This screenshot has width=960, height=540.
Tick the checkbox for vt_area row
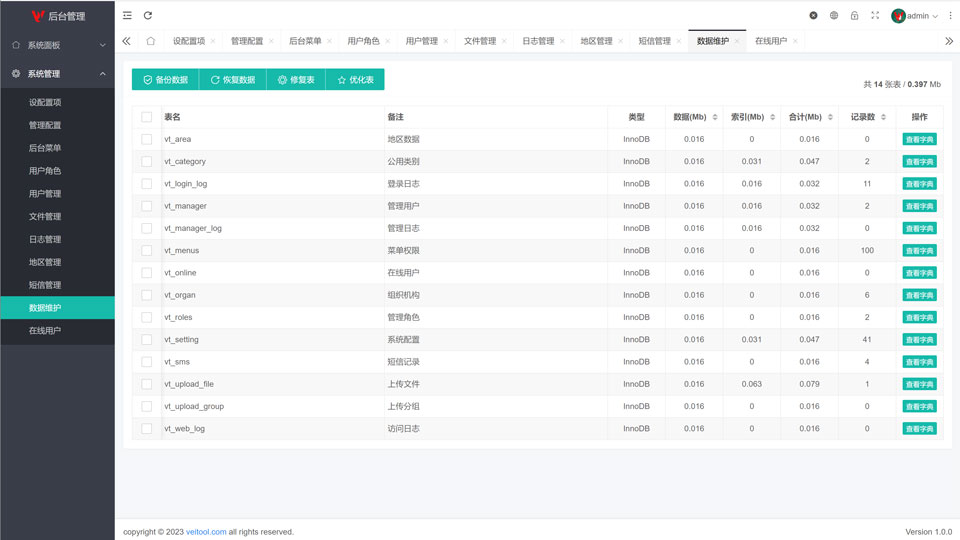pos(147,140)
